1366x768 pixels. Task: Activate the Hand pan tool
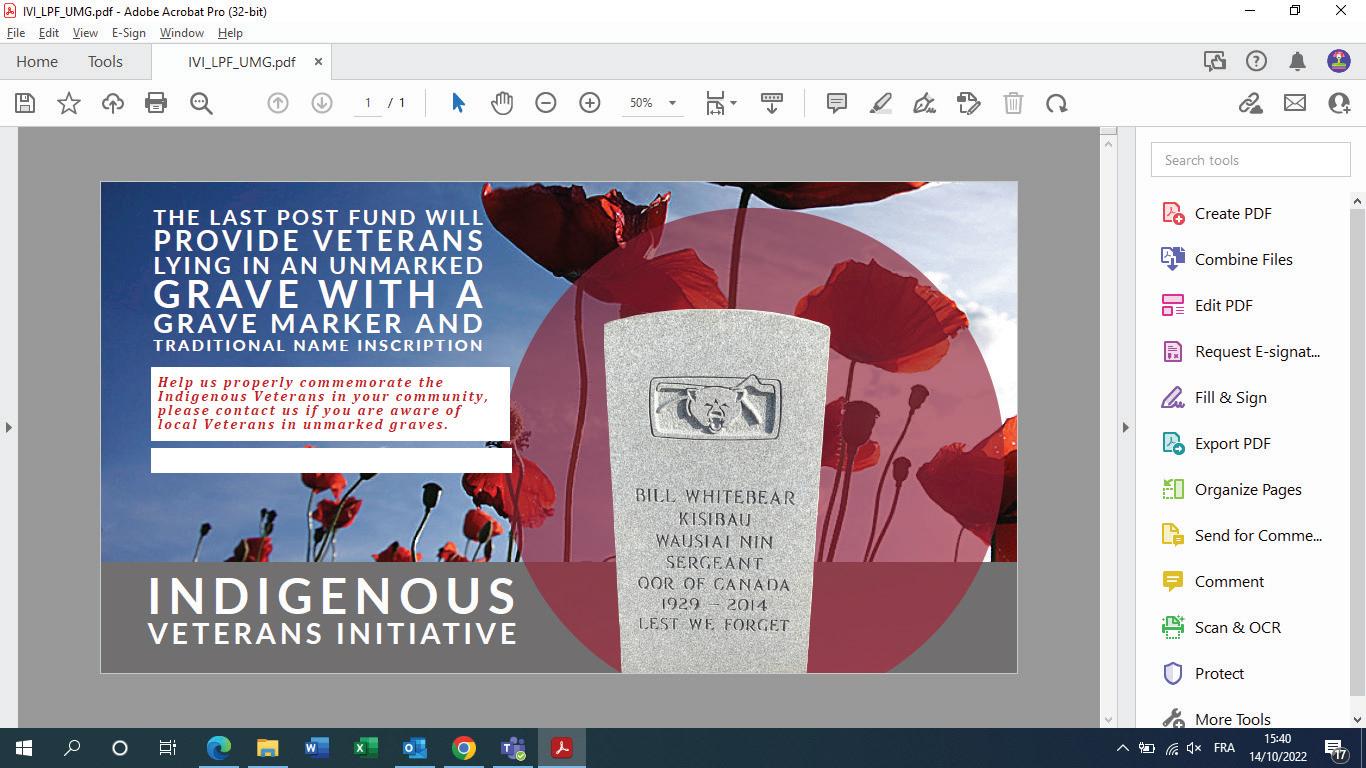click(502, 103)
